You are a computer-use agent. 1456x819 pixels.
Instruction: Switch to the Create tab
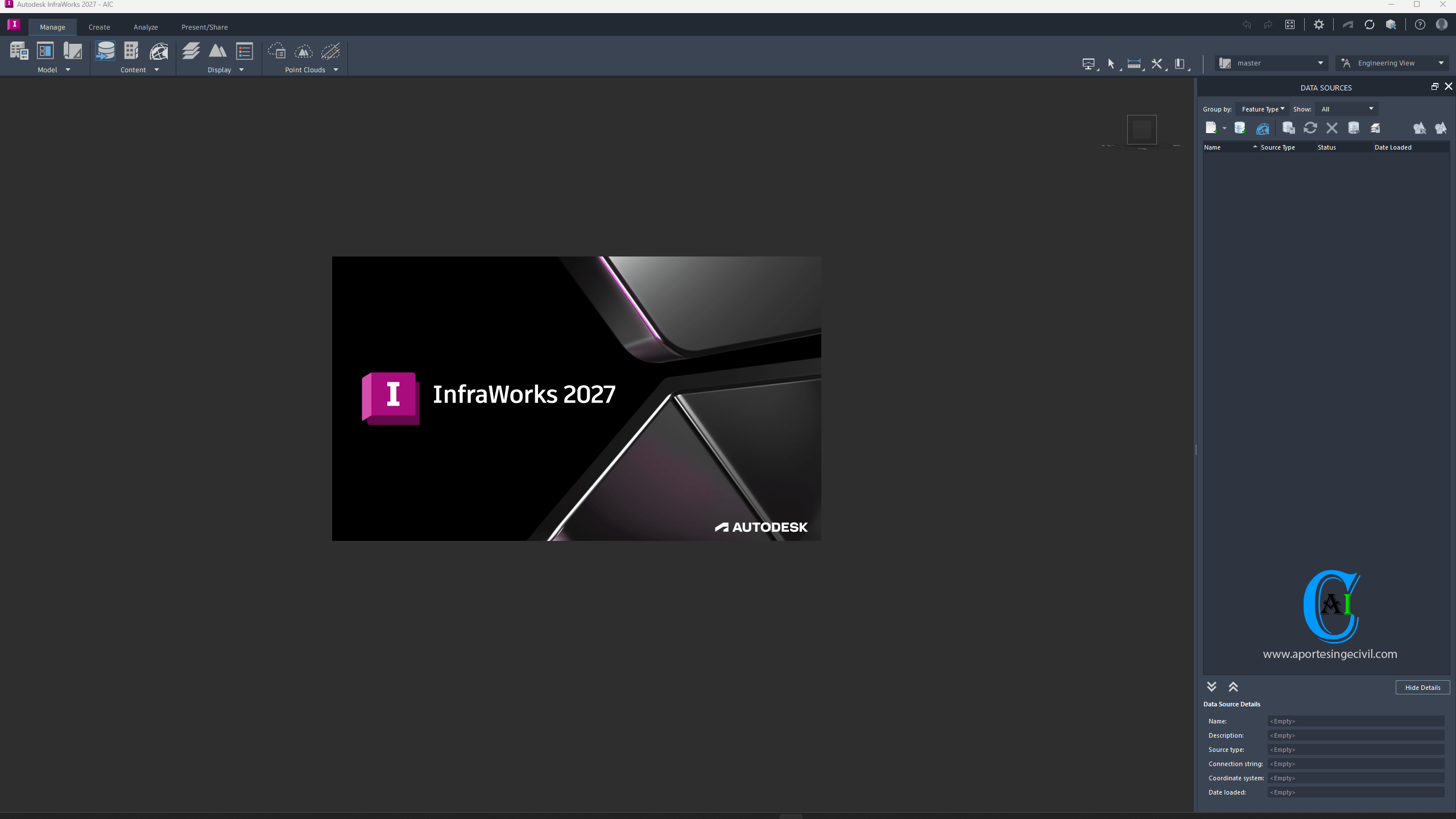click(99, 27)
